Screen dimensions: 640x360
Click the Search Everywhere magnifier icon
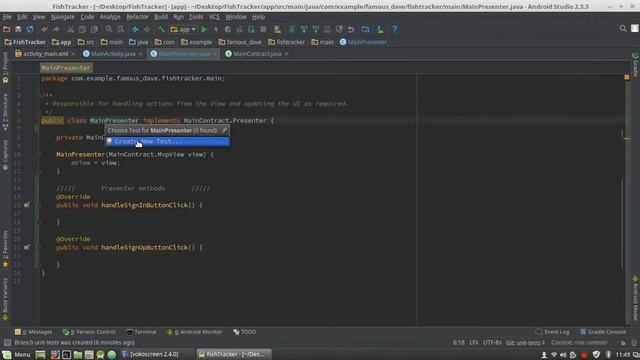623,29
